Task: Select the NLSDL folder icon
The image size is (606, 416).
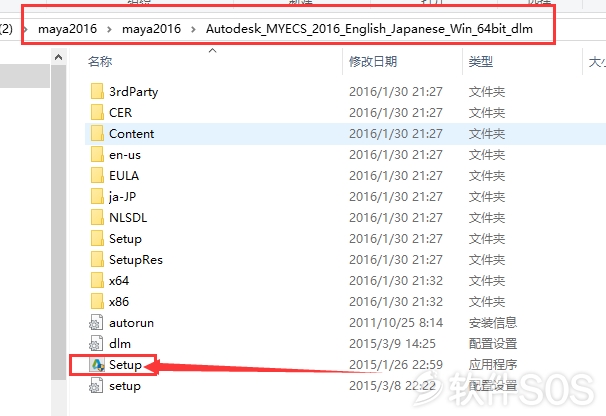Action: click(97, 217)
